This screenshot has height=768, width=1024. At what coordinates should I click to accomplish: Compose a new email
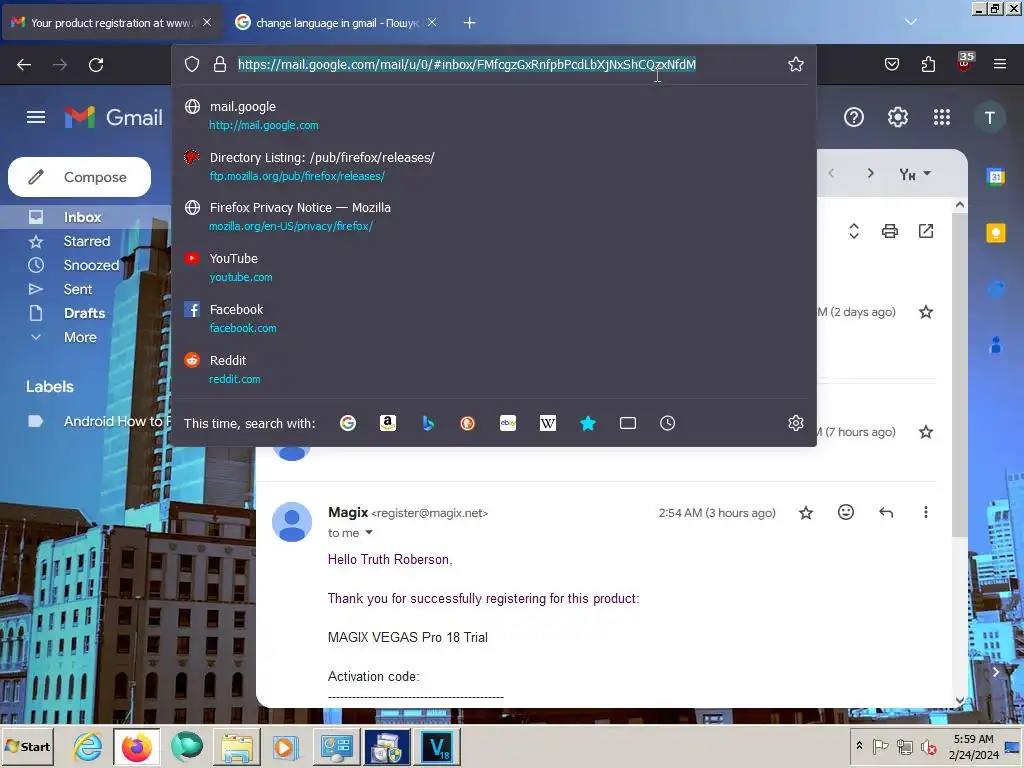(80, 177)
